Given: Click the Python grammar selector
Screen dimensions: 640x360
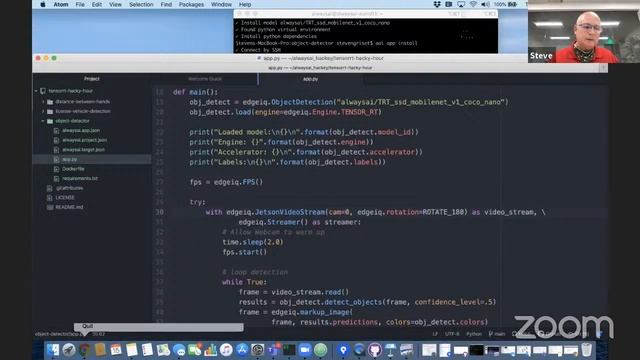Looking at the screenshot, I should coord(474,334).
